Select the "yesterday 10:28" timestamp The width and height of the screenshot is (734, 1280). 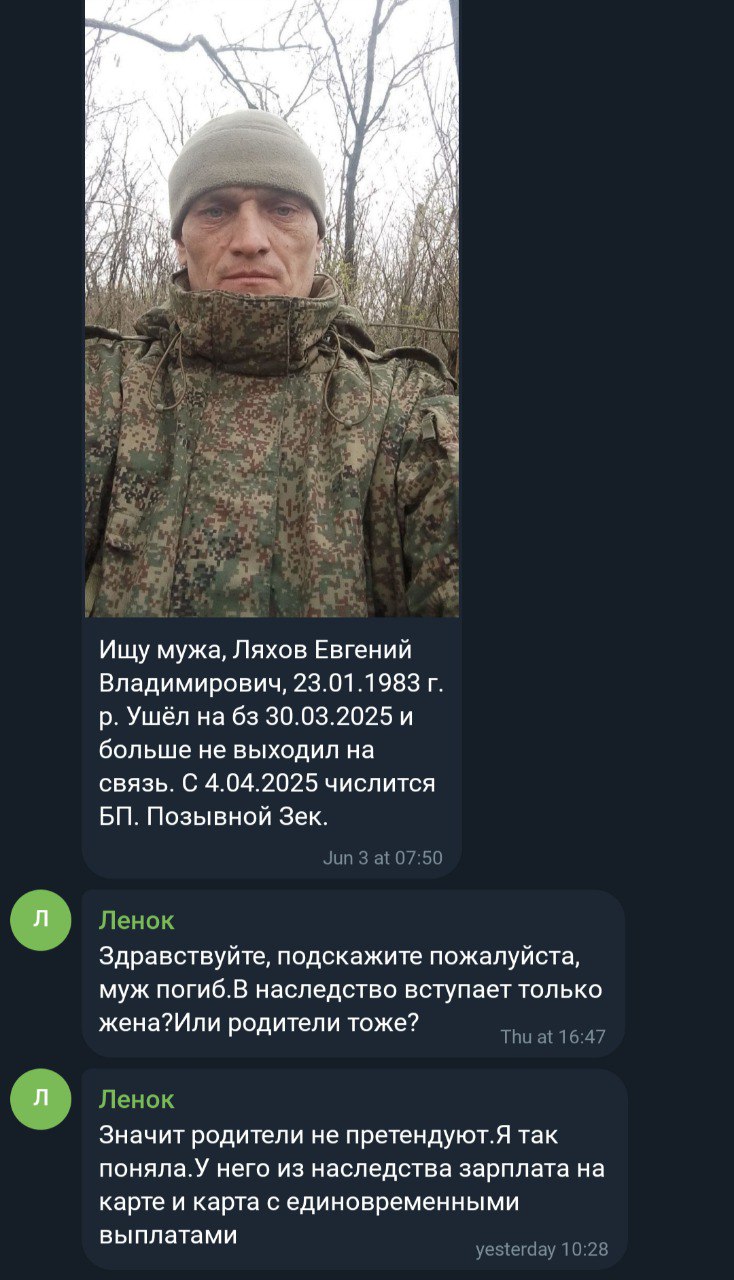pyautogui.click(x=542, y=1249)
